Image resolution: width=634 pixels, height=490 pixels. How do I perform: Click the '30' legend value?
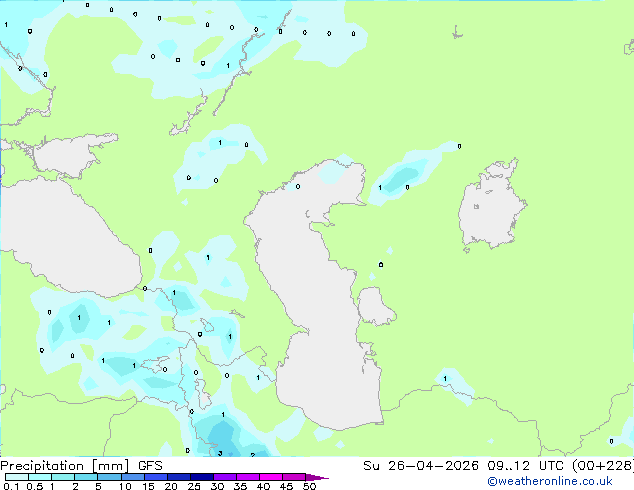coord(217,486)
